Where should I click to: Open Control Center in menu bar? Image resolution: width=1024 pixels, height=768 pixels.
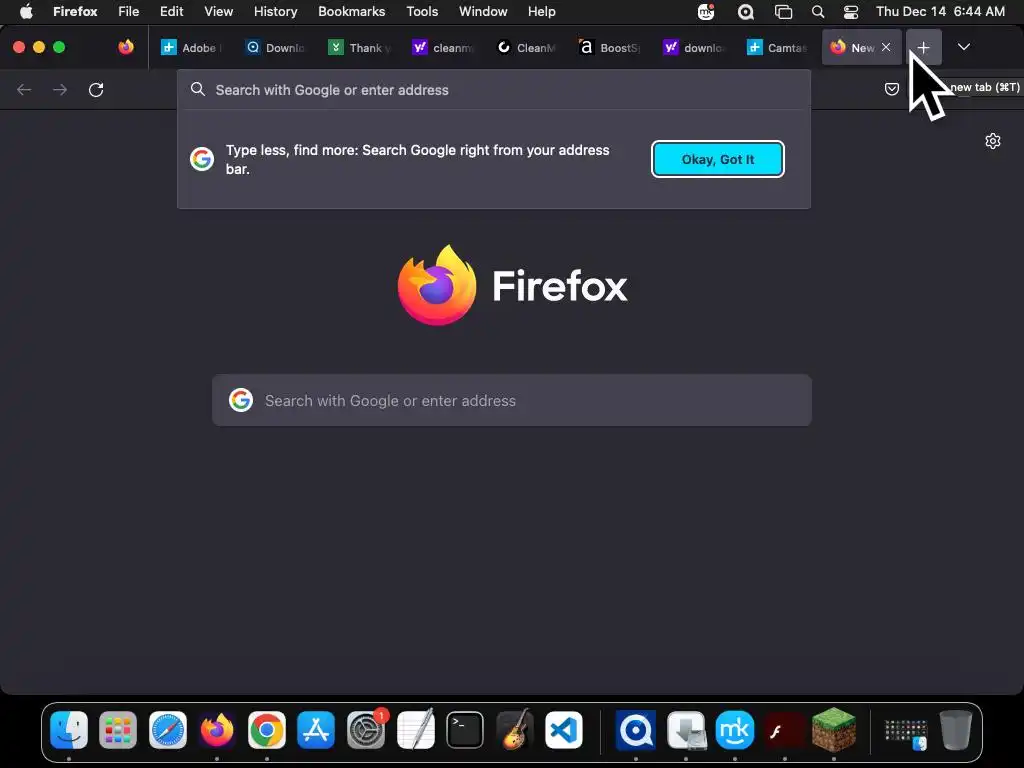click(851, 11)
